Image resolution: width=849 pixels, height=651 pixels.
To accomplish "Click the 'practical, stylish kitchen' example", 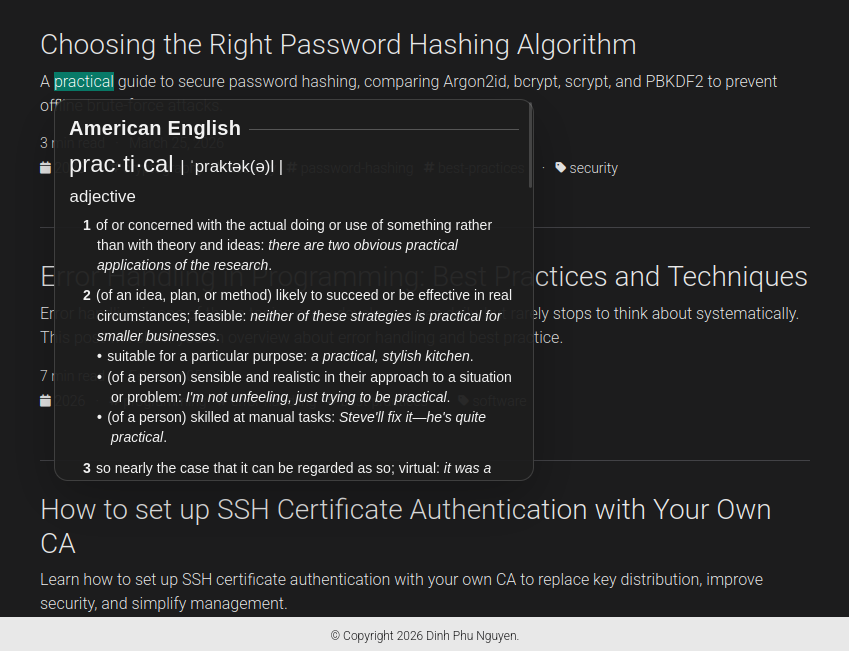I will pos(390,356).
